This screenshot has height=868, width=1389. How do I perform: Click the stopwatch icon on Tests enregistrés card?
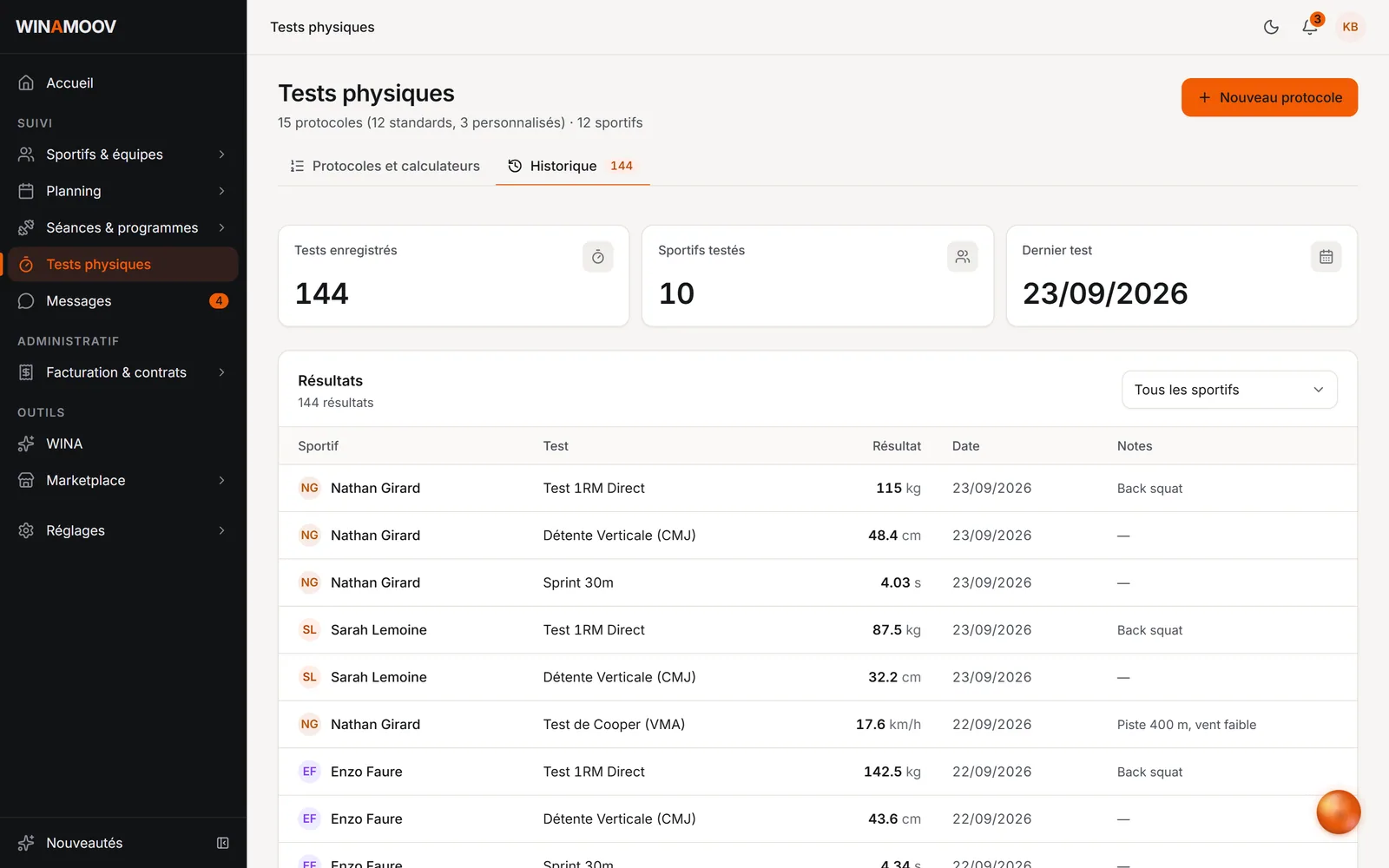coord(598,257)
